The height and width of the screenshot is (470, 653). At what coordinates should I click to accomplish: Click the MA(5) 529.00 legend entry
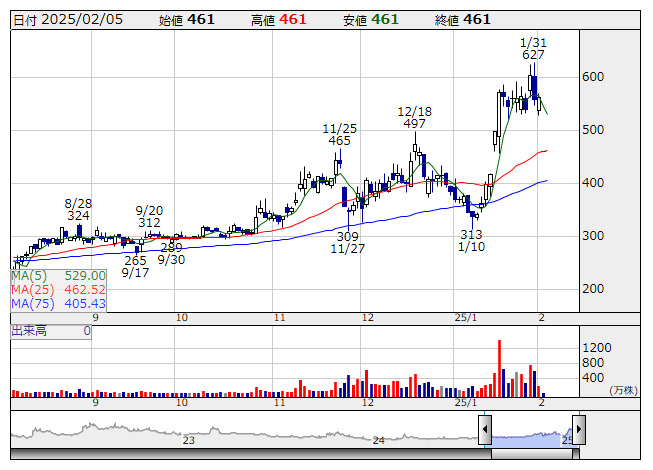58,276
